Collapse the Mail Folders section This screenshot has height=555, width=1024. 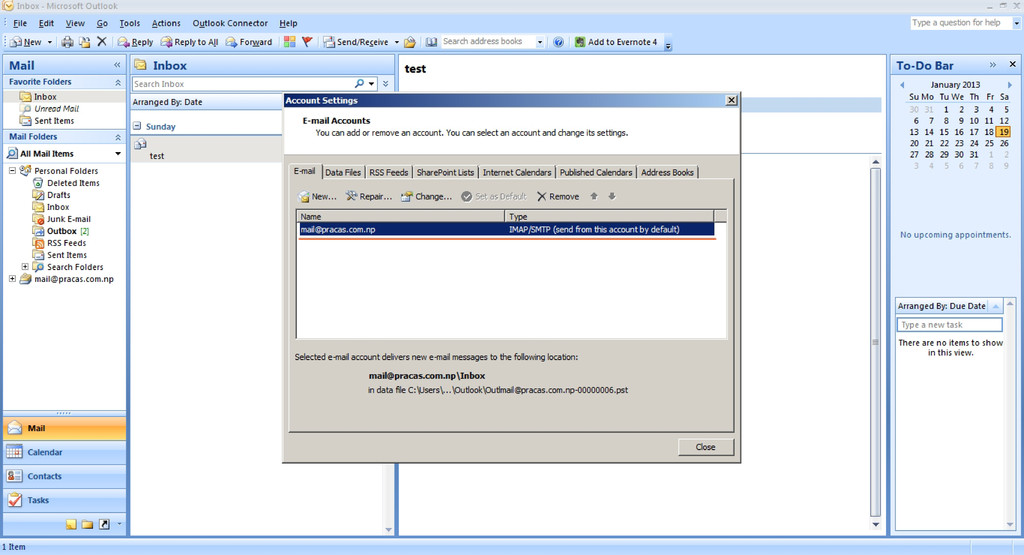pyautogui.click(x=118, y=137)
